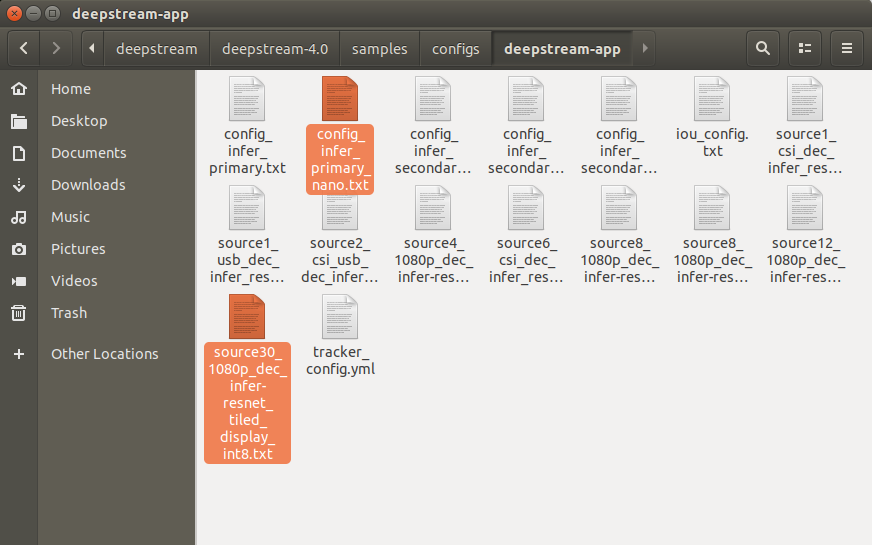Jump to the samples path segment
Screen dimensions: 872x545
[x=379, y=48]
